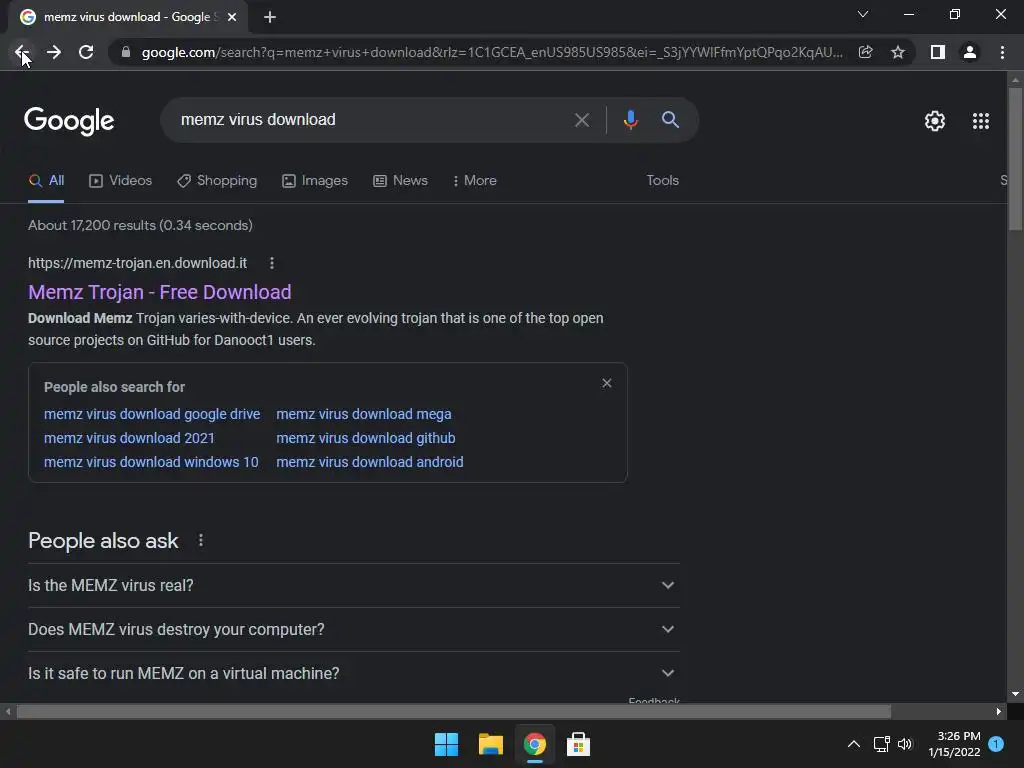Viewport: 1024px width, 768px height.
Task: Search memz virus download github
Action: pos(366,438)
